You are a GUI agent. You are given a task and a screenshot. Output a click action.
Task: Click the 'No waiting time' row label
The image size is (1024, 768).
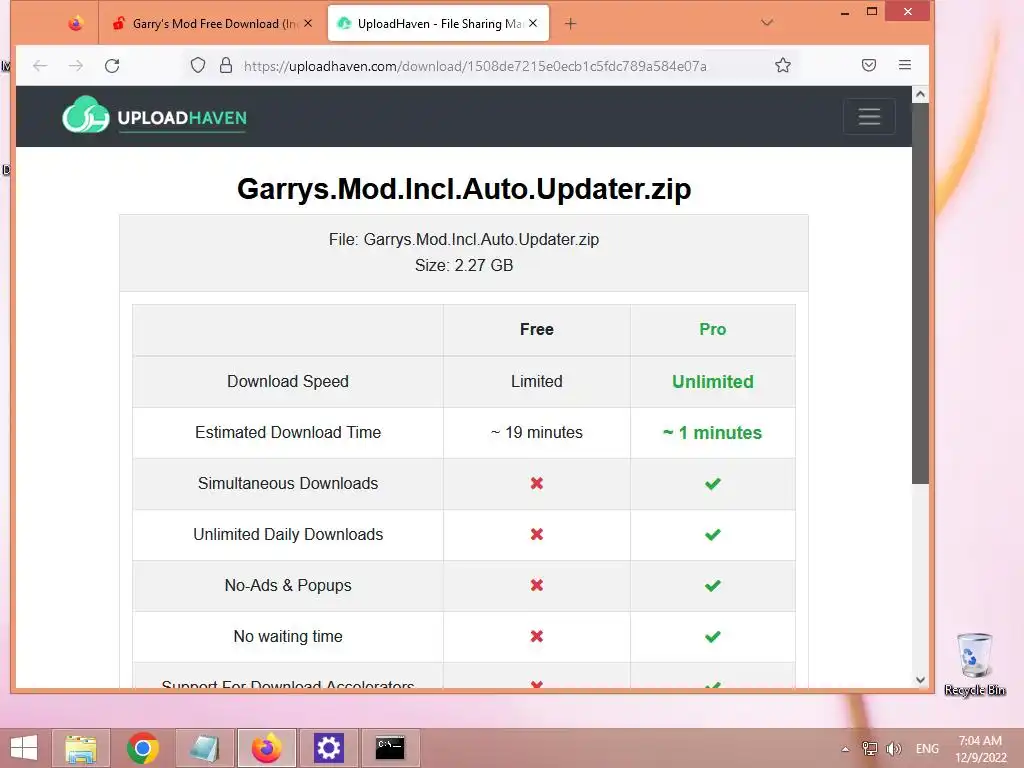(288, 636)
